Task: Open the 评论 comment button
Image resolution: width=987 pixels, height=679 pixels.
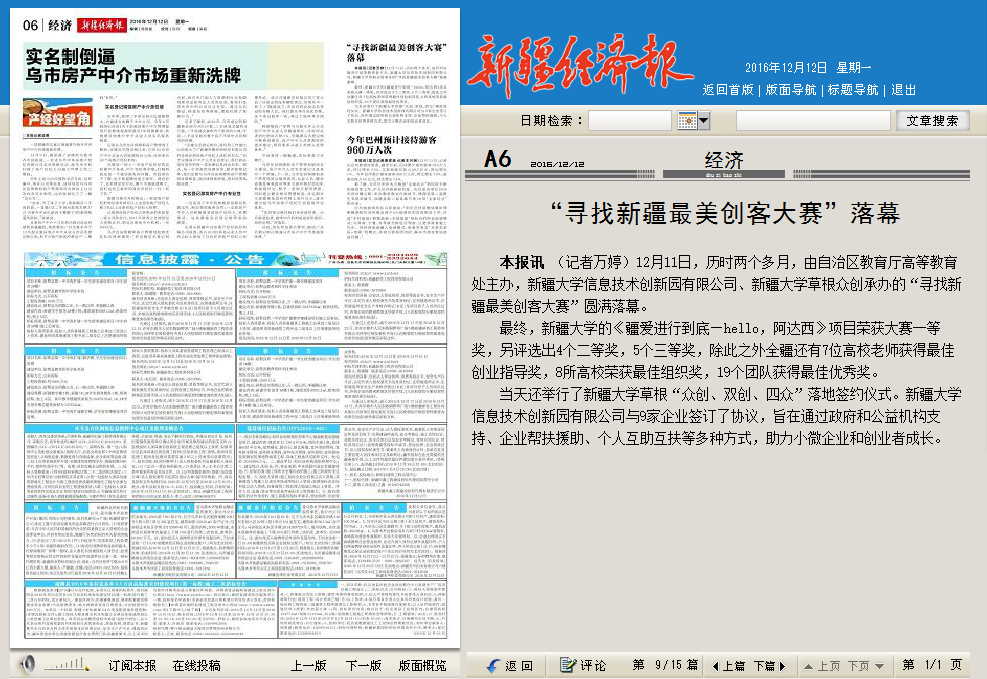Action: [583, 665]
